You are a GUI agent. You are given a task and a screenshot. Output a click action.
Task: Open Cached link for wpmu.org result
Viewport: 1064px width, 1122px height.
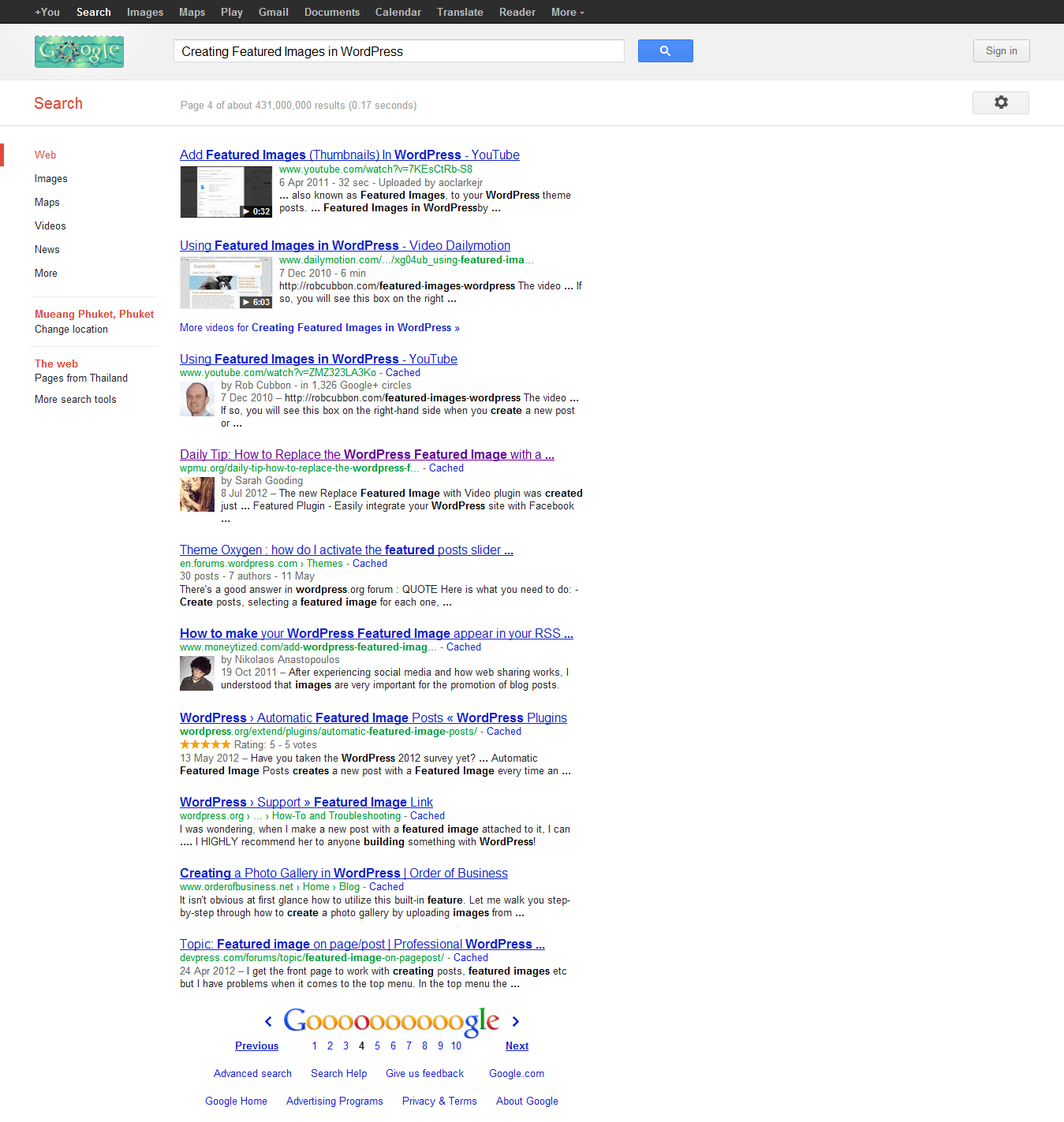pos(446,468)
